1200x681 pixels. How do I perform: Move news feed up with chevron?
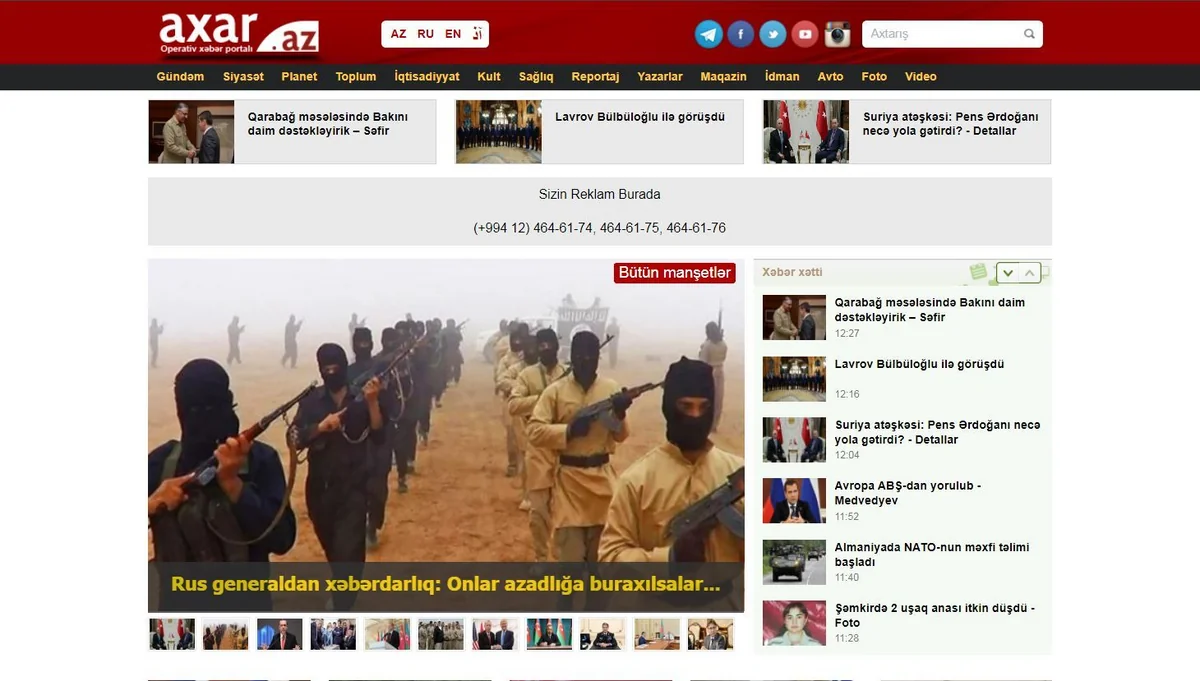tap(1031, 272)
